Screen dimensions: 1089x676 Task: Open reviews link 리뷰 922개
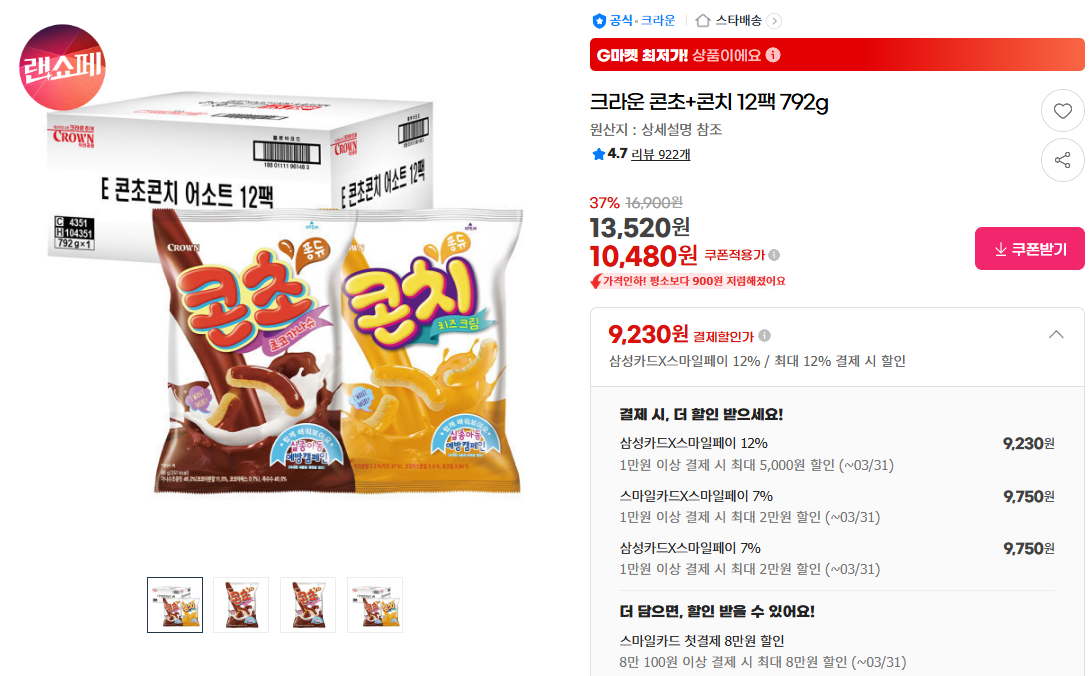coord(660,154)
